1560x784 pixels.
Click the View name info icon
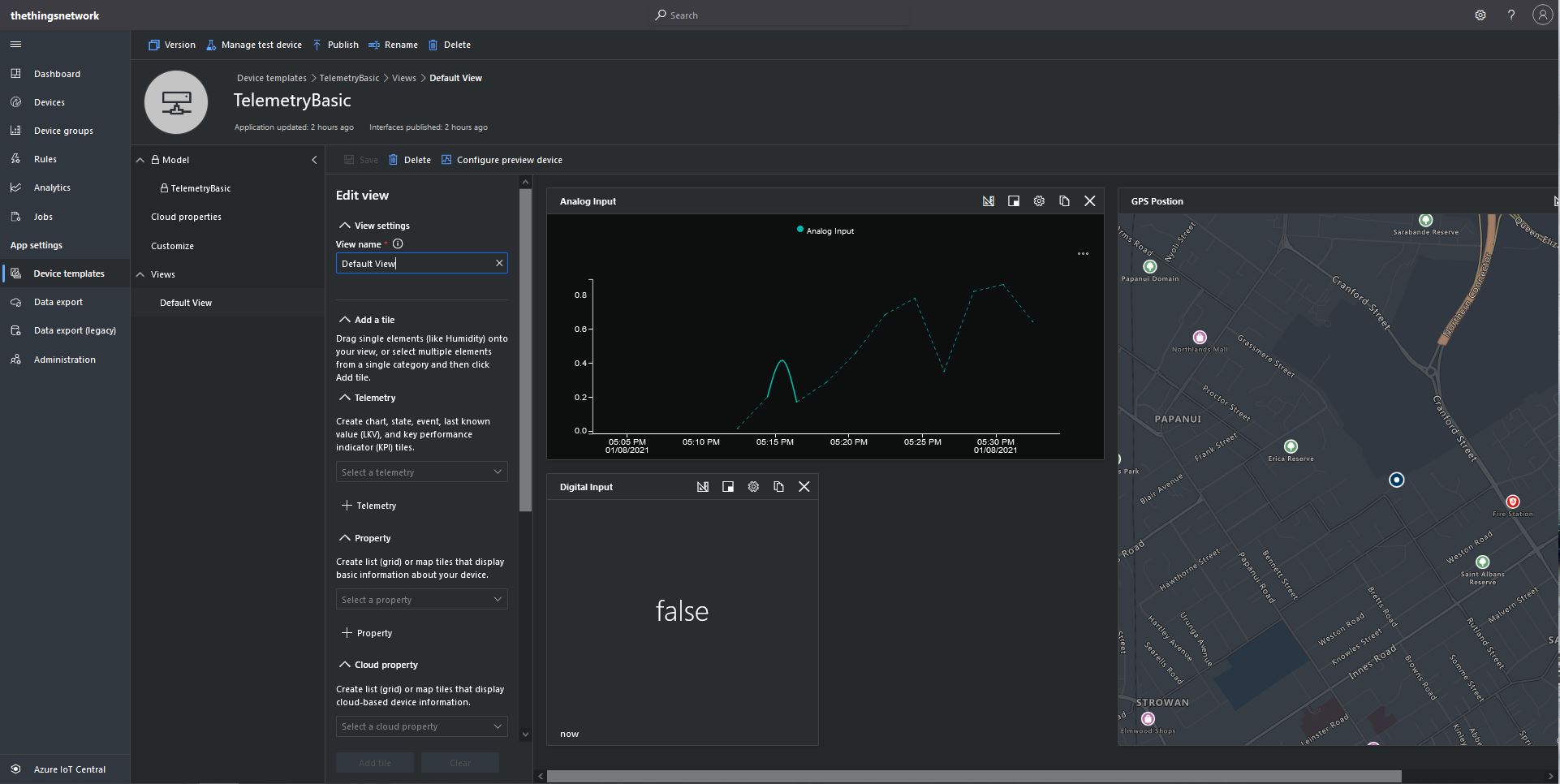[x=398, y=244]
